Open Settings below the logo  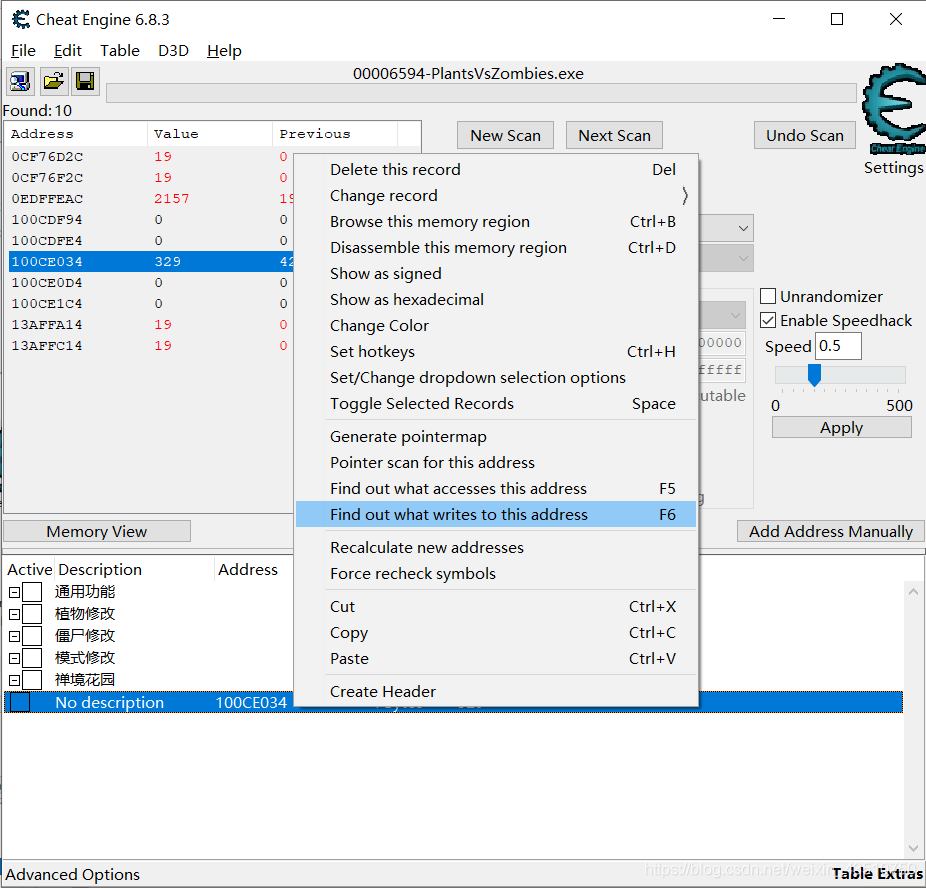click(x=894, y=168)
